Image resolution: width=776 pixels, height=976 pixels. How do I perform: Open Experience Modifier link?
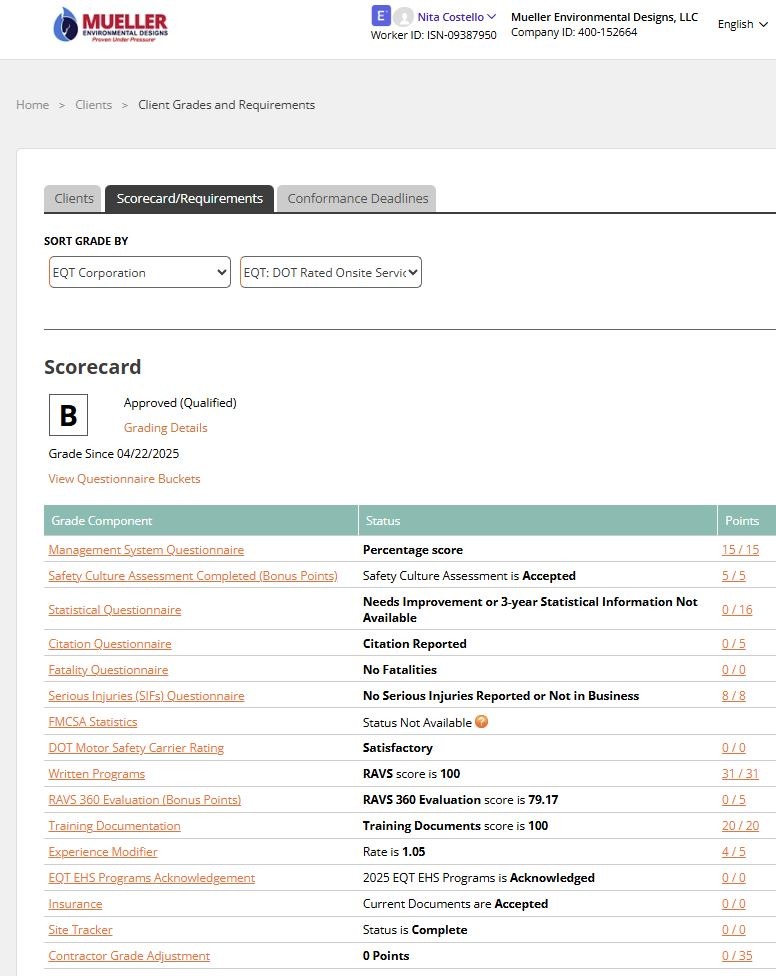(x=103, y=852)
